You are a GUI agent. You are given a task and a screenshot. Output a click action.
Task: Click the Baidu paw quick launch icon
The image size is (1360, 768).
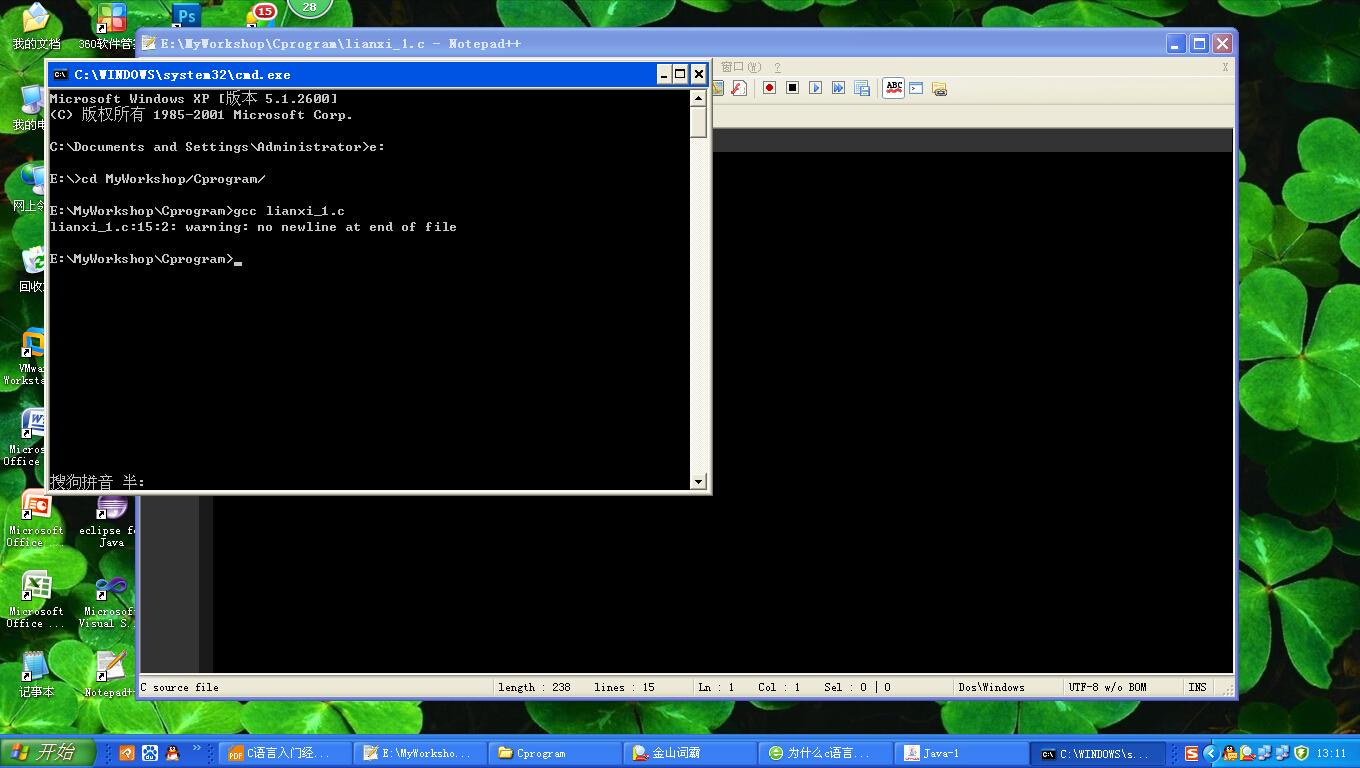150,753
